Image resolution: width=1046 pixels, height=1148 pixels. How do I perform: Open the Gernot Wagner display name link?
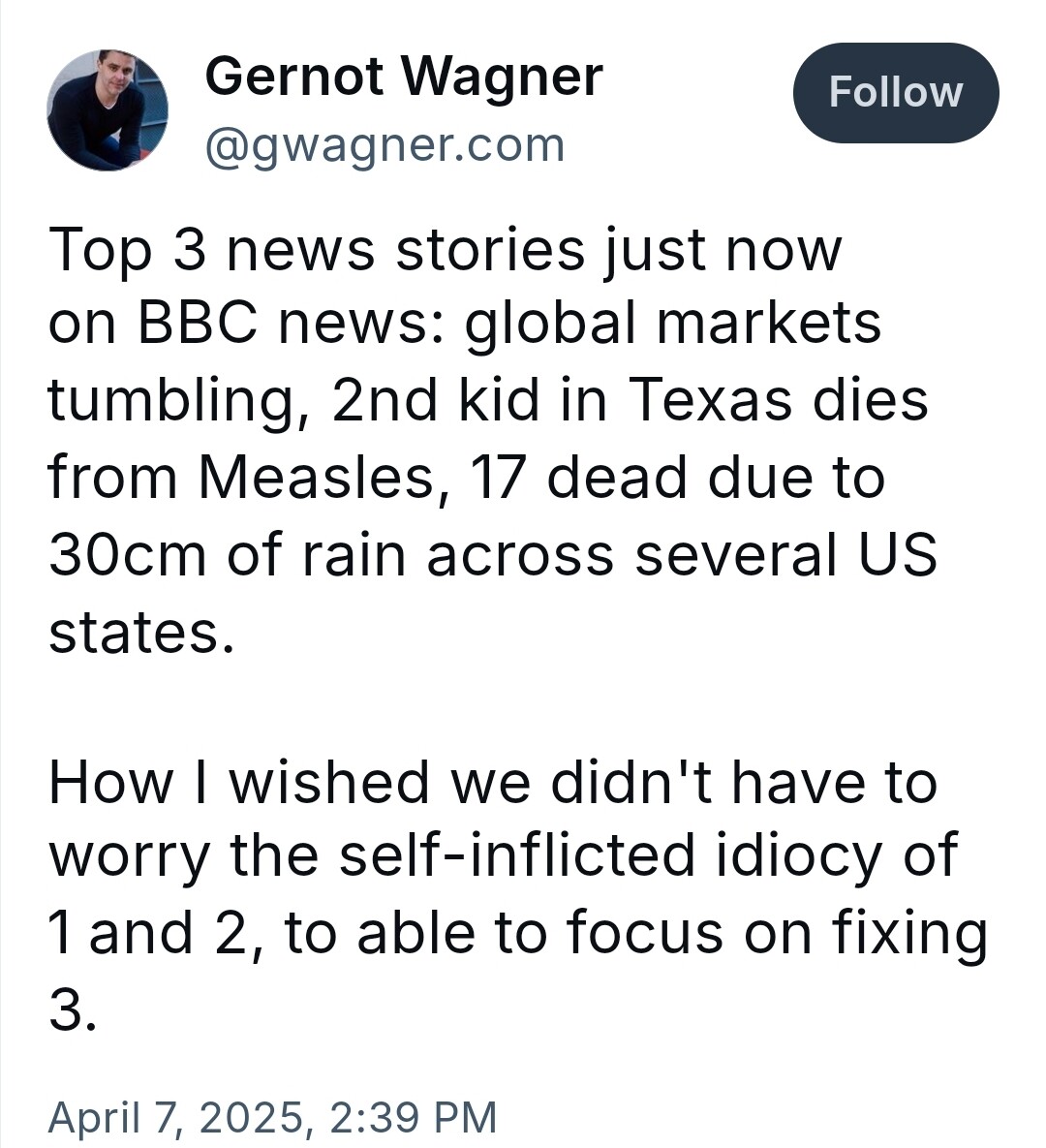tap(404, 77)
